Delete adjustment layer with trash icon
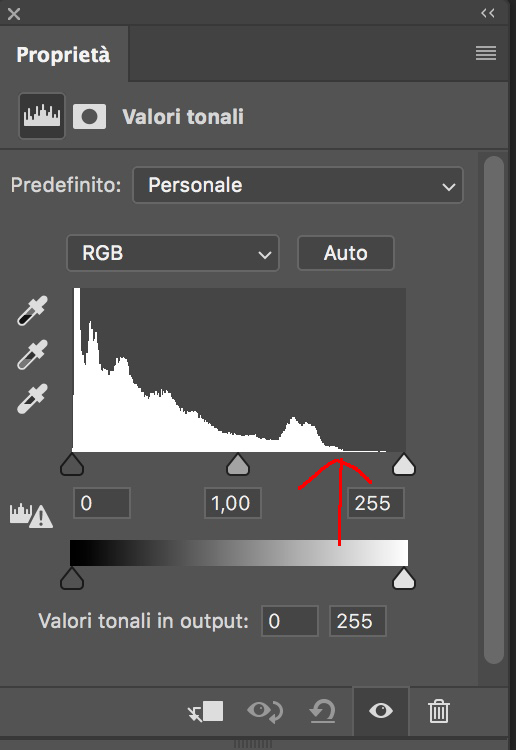Screen dimensions: 516x750 coord(439,711)
